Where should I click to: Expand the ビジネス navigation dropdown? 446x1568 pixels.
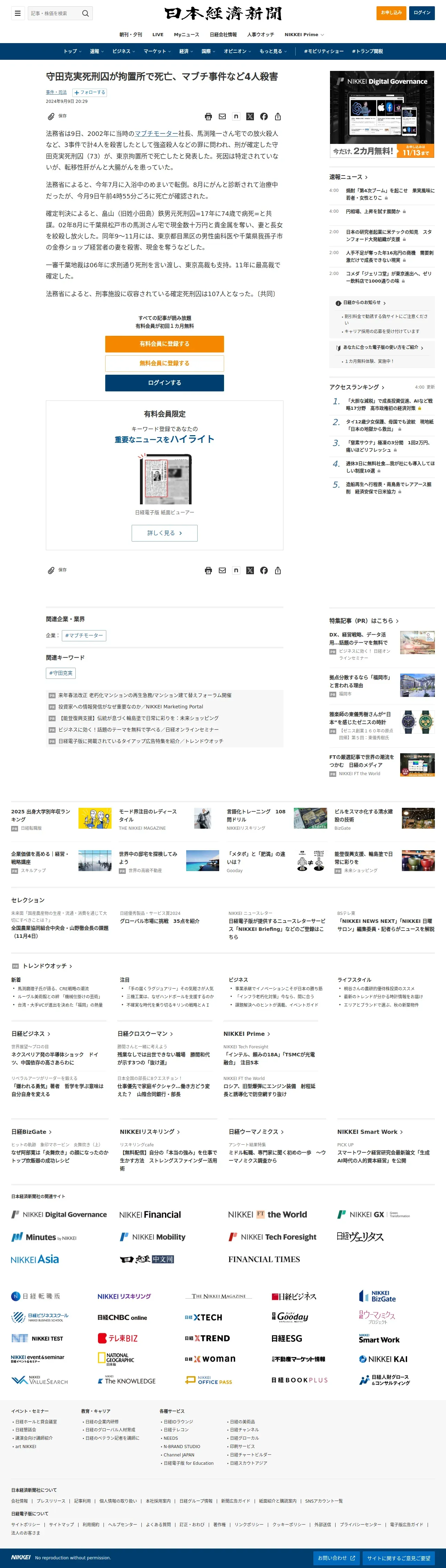[x=124, y=51]
